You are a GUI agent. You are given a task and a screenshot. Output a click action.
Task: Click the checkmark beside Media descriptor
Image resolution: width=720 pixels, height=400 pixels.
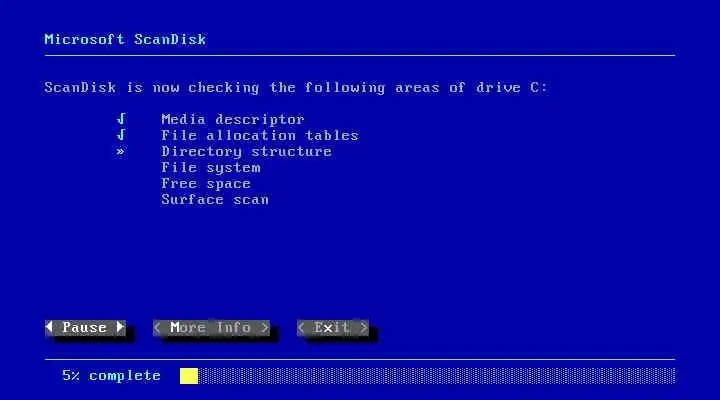click(121, 119)
